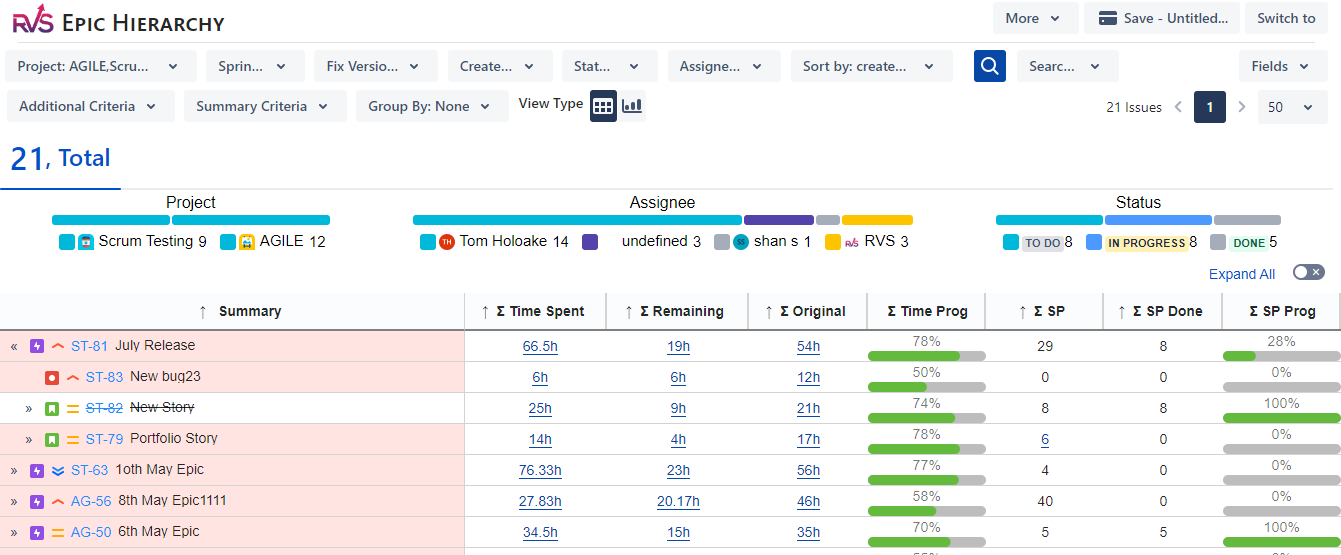This screenshot has height=555, width=1341.
Task: Click the blue search magnifier icon
Action: pyautogui.click(x=990, y=66)
